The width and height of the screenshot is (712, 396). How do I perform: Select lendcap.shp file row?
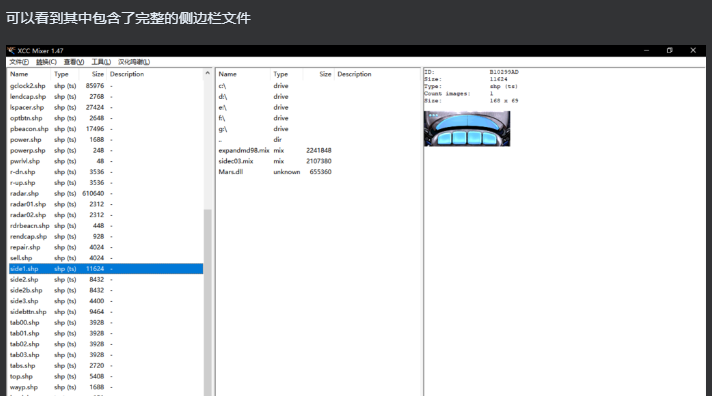[106, 97]
